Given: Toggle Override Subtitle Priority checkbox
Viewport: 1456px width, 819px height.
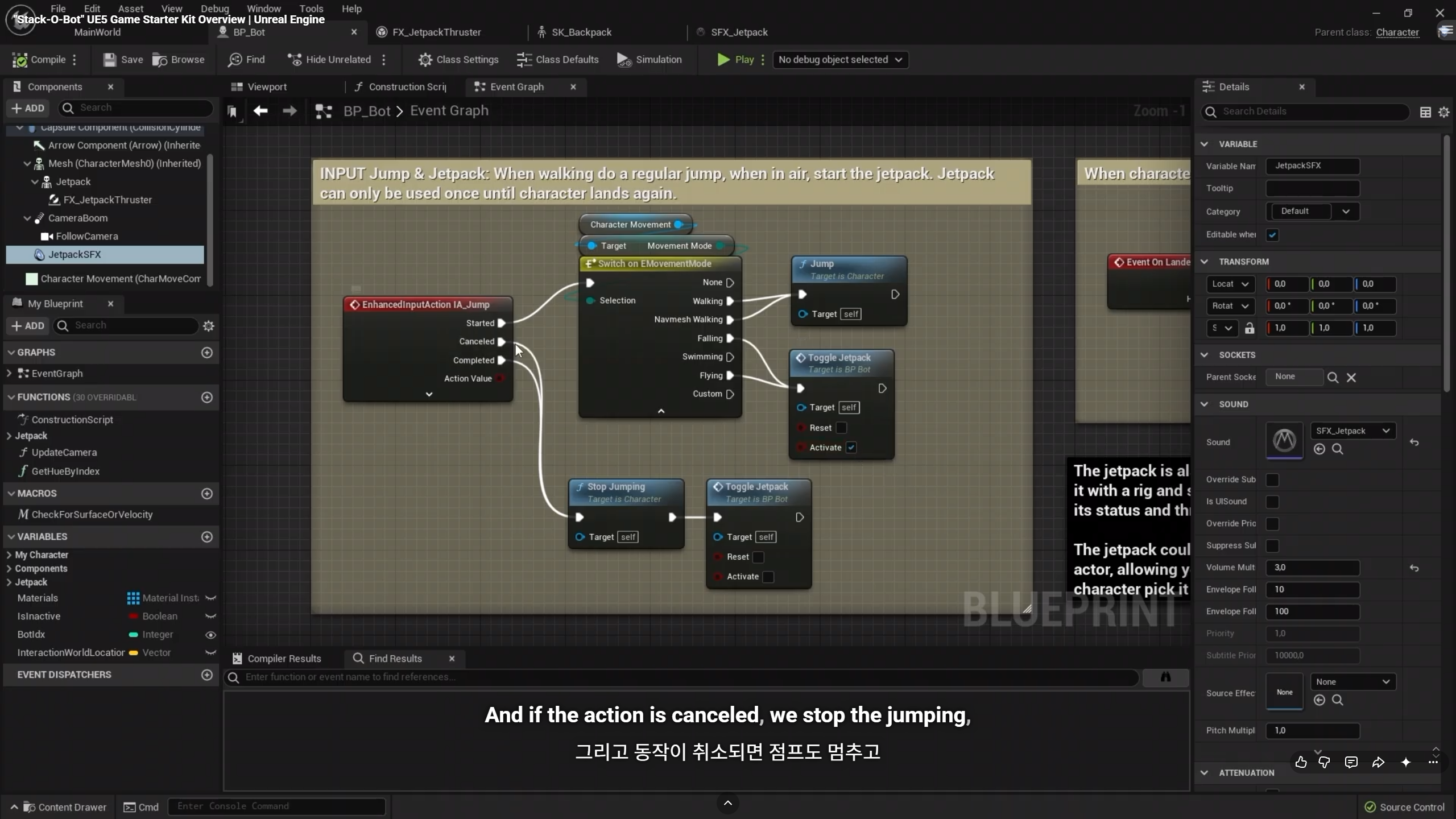Looking at the screenshot, I should 1272,480.
